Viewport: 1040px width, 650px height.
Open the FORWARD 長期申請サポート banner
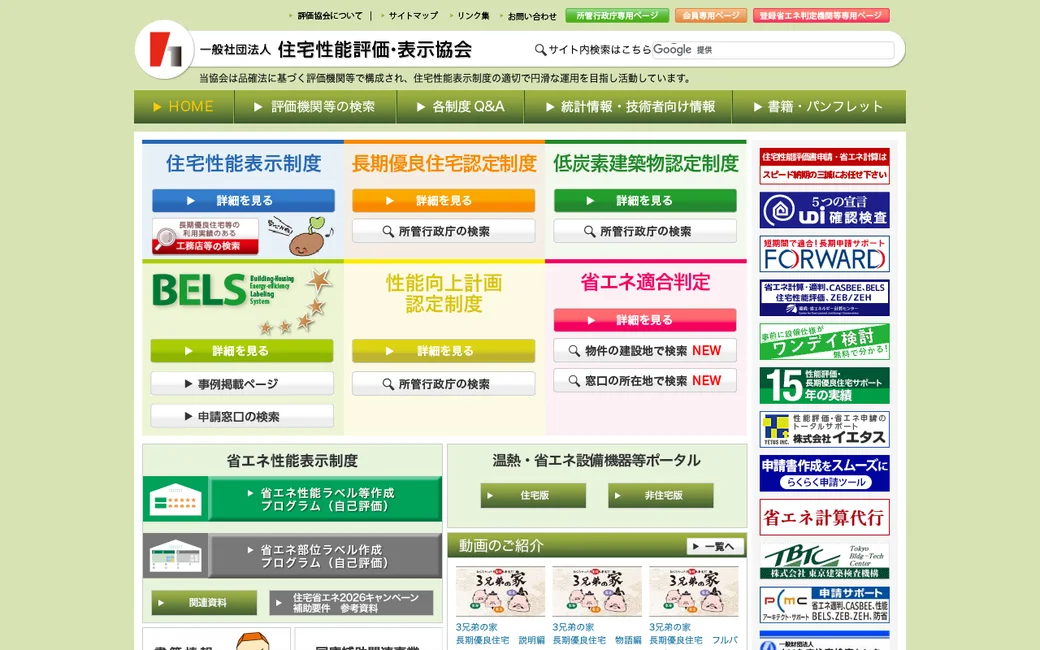824,254
